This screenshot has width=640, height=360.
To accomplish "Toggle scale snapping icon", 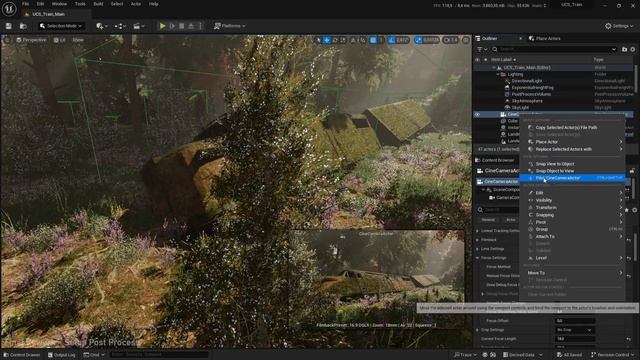I will pyautogui.click(x=418, y=40).
